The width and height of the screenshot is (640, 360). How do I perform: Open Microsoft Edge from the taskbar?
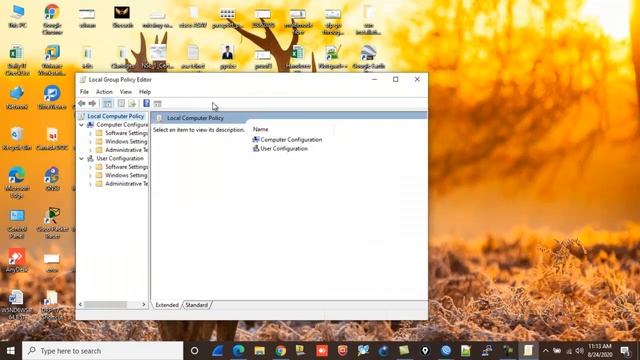click(x=239, y=351)
